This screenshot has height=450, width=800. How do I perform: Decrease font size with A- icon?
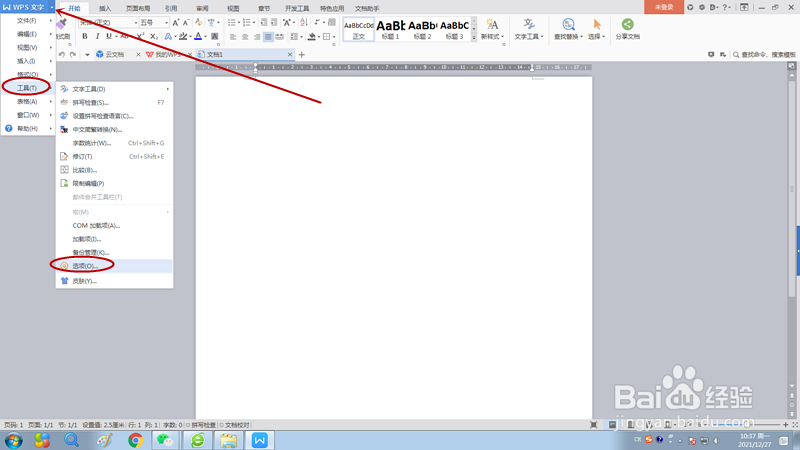[x=186, y=22]
